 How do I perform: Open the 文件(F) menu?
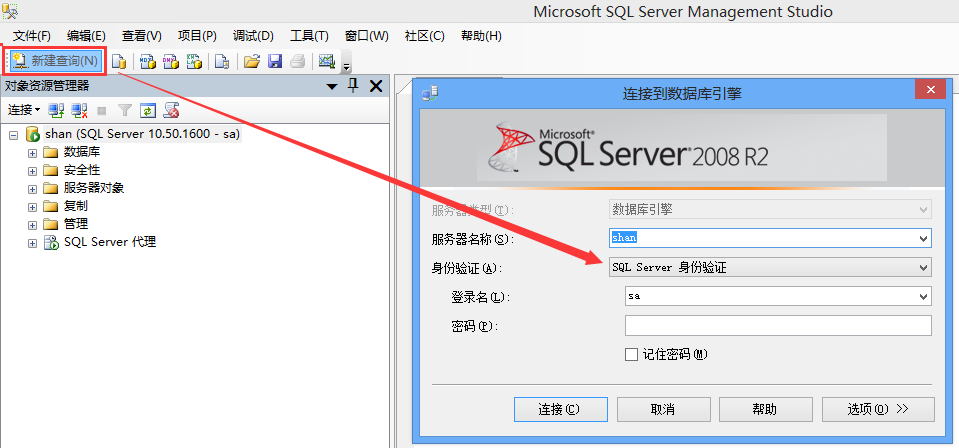32,36
